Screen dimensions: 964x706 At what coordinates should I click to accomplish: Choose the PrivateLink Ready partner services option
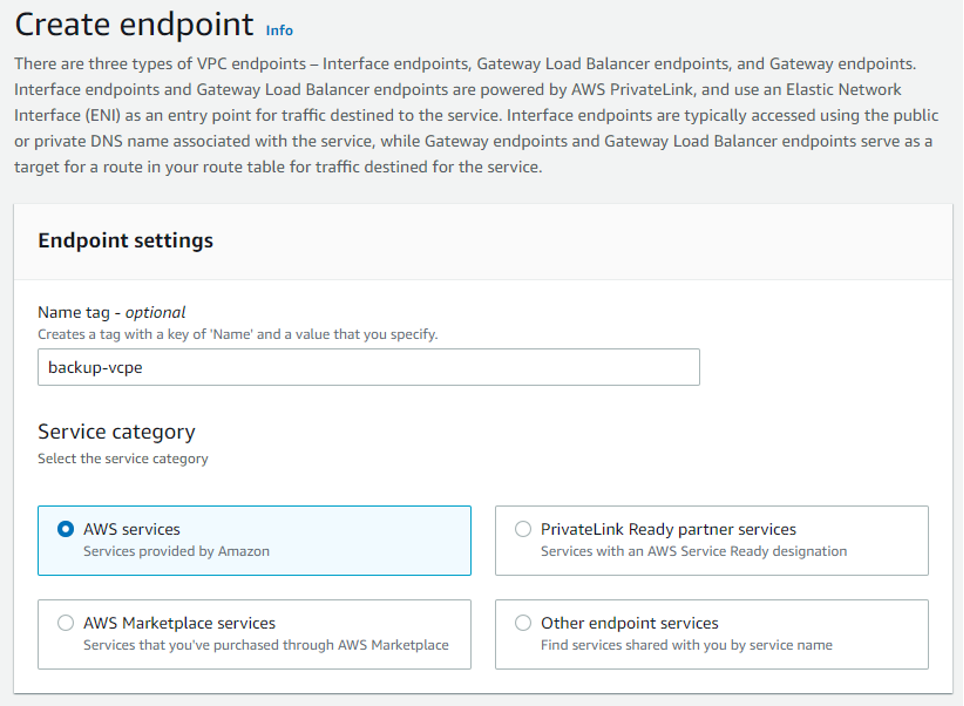[x=523, y=529]
